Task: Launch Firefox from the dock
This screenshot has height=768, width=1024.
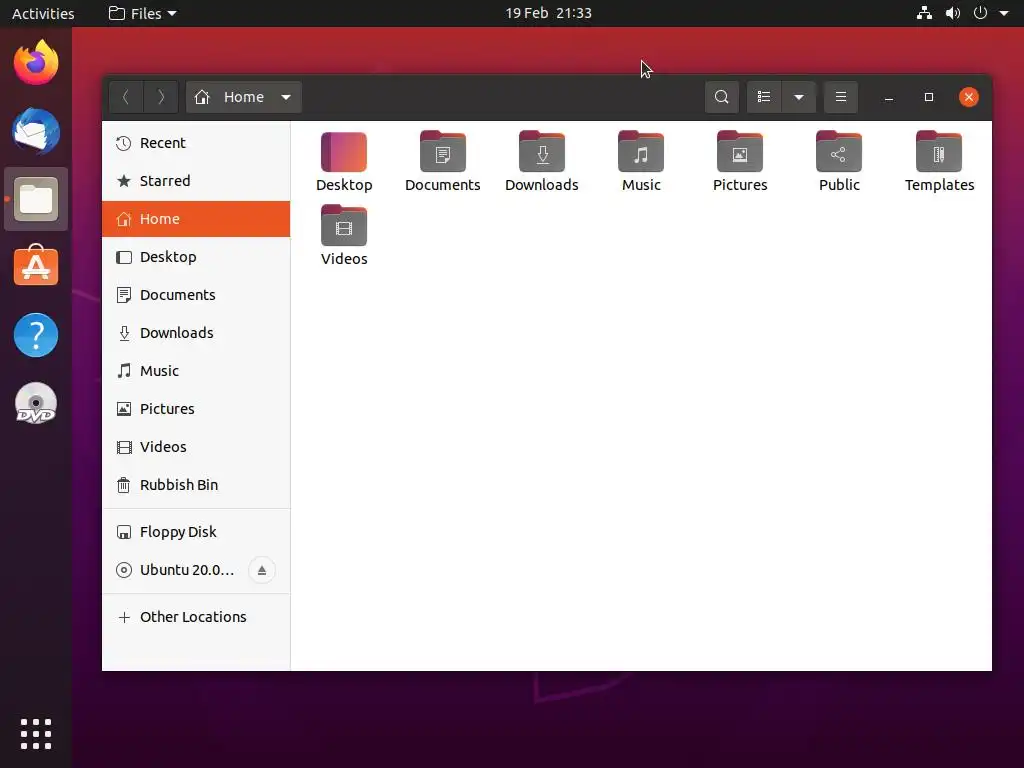Action: point(36,63)
